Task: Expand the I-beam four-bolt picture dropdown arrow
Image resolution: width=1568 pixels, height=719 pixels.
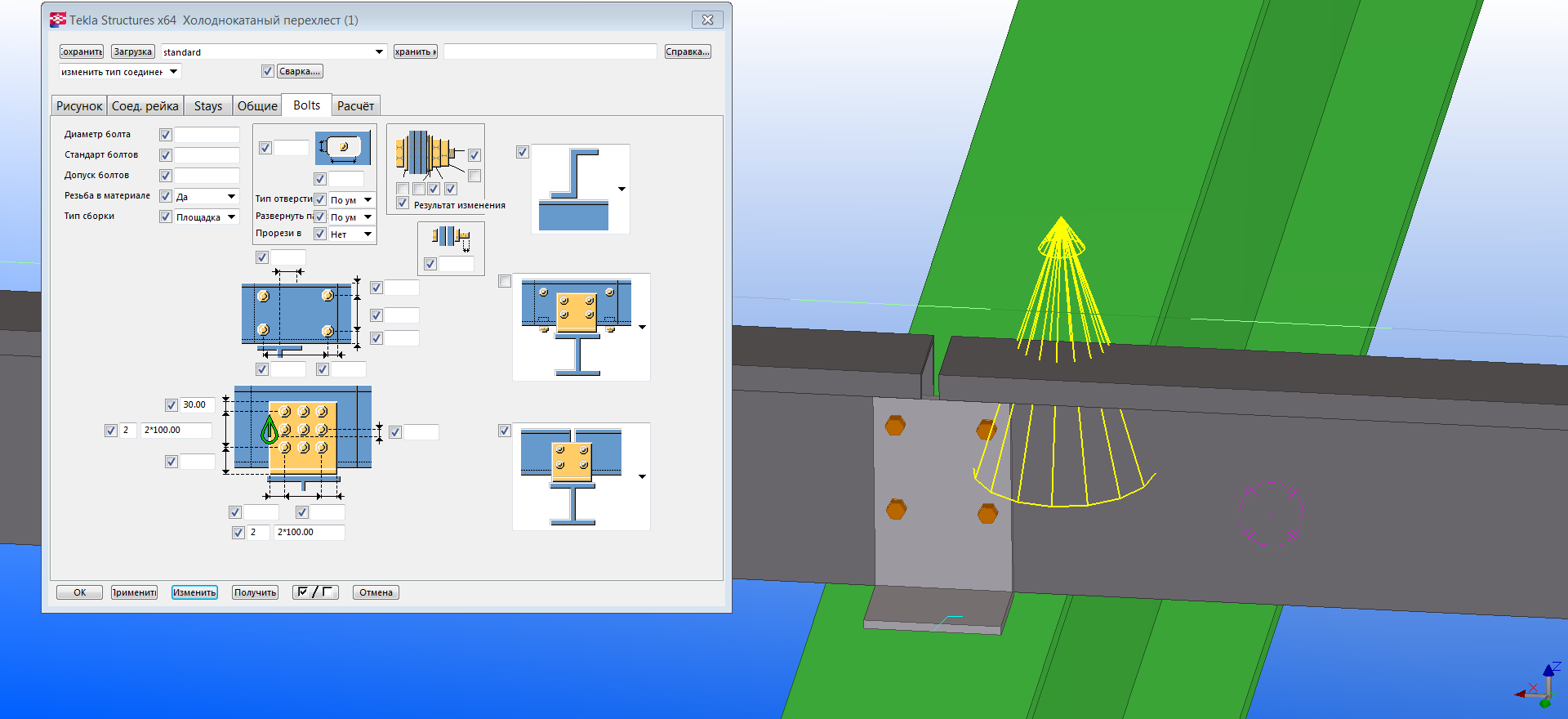Action: point(643,477)
